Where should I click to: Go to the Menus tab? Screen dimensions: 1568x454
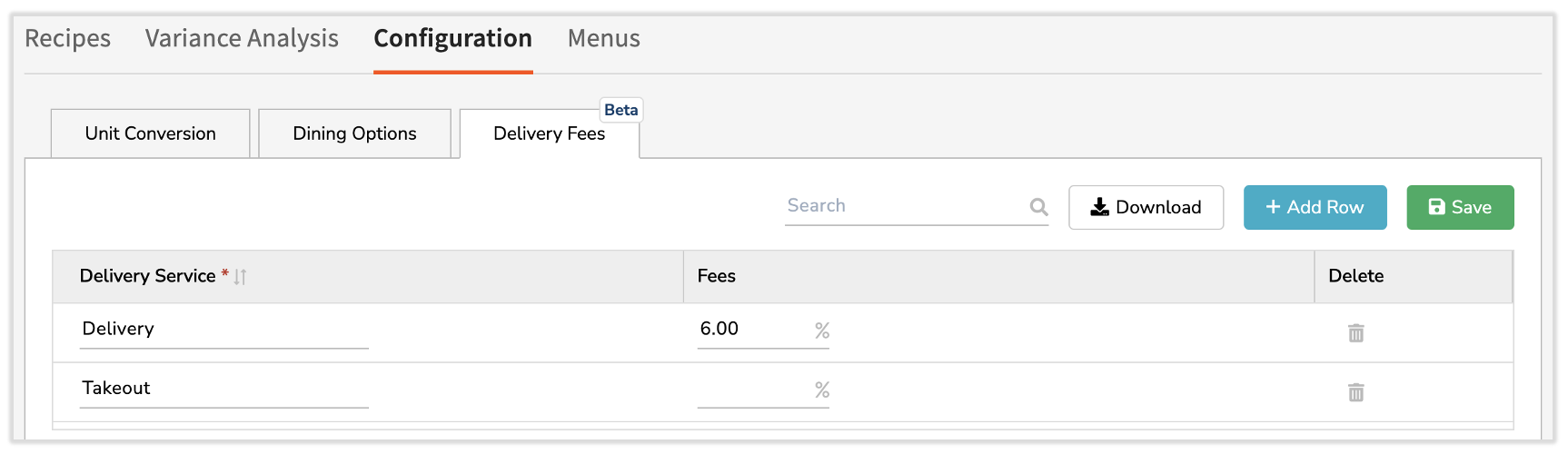[x=603, y=38]
